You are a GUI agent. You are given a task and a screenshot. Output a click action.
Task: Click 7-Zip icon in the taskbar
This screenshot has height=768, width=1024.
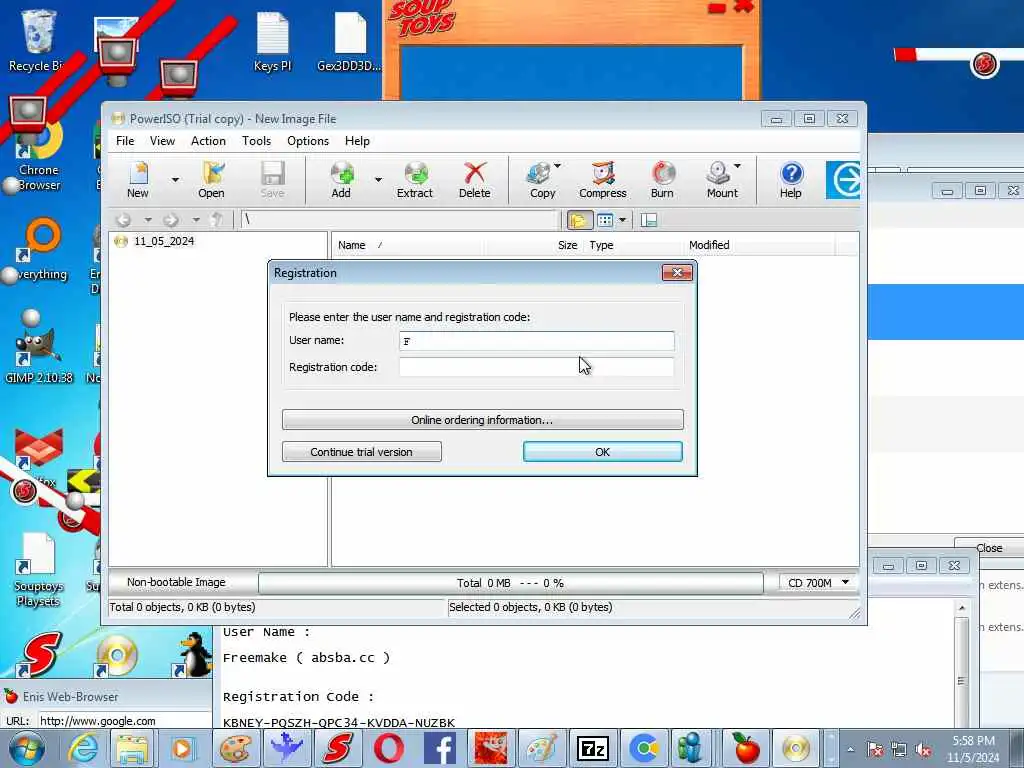(x=592, y=748)
